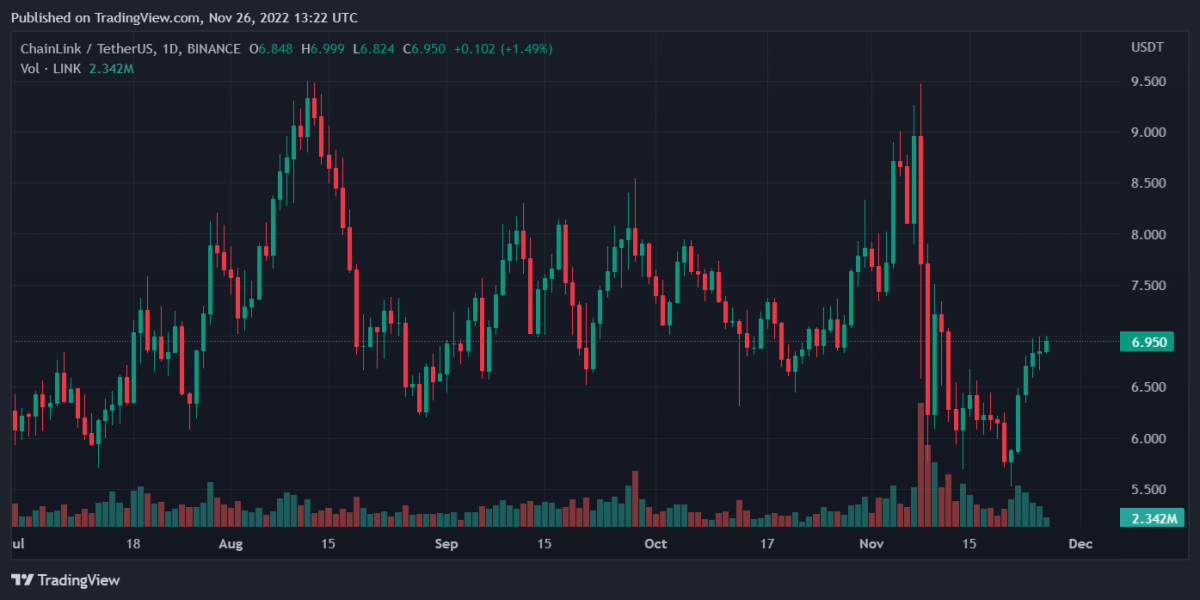Viewport: 1200px width, 600px height.
Task: Click the TradingView logo at bottom left
Action: 65,580
